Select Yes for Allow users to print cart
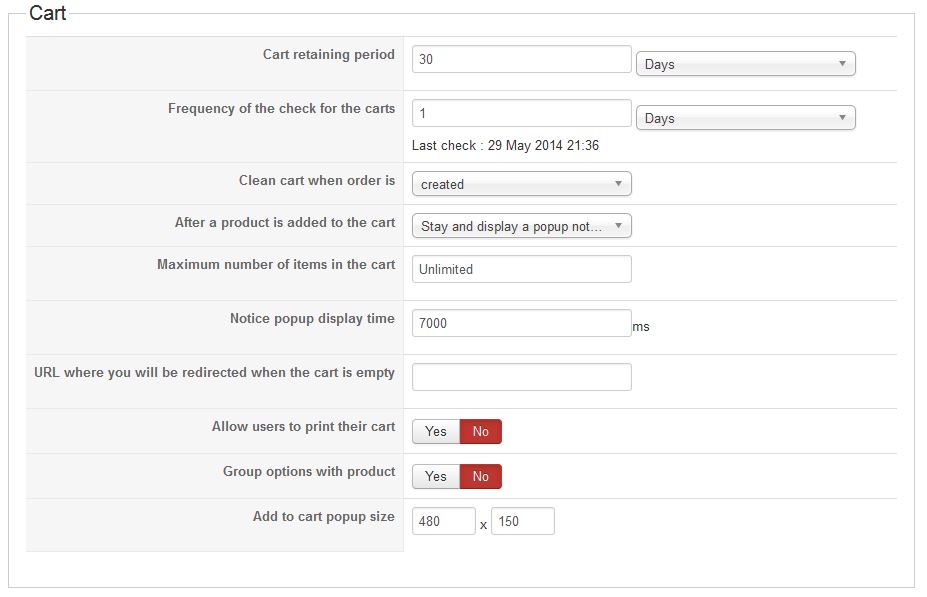Viewport: 927px width, 597px height. pos(436,431)
